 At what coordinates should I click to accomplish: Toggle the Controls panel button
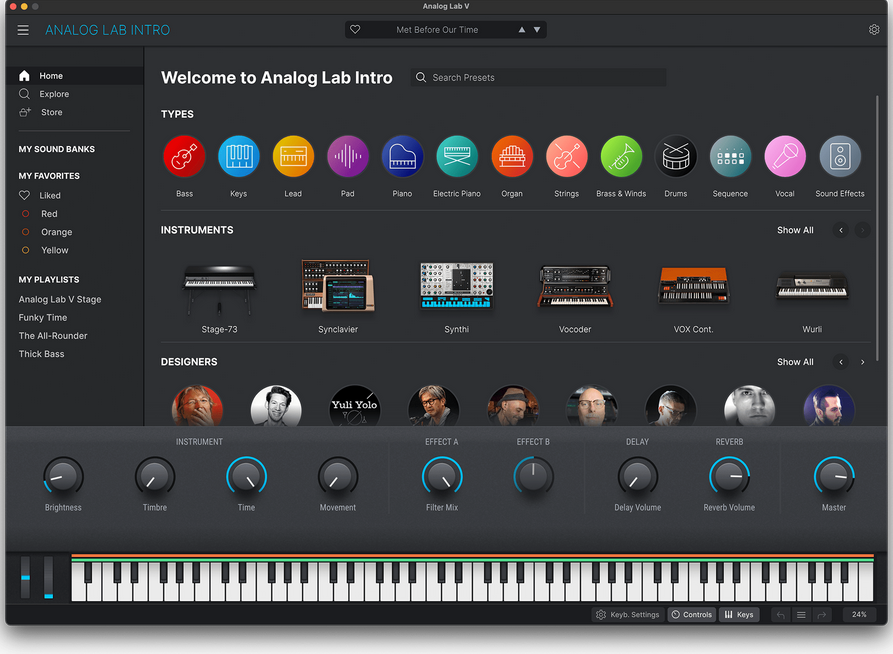[691, 615]
